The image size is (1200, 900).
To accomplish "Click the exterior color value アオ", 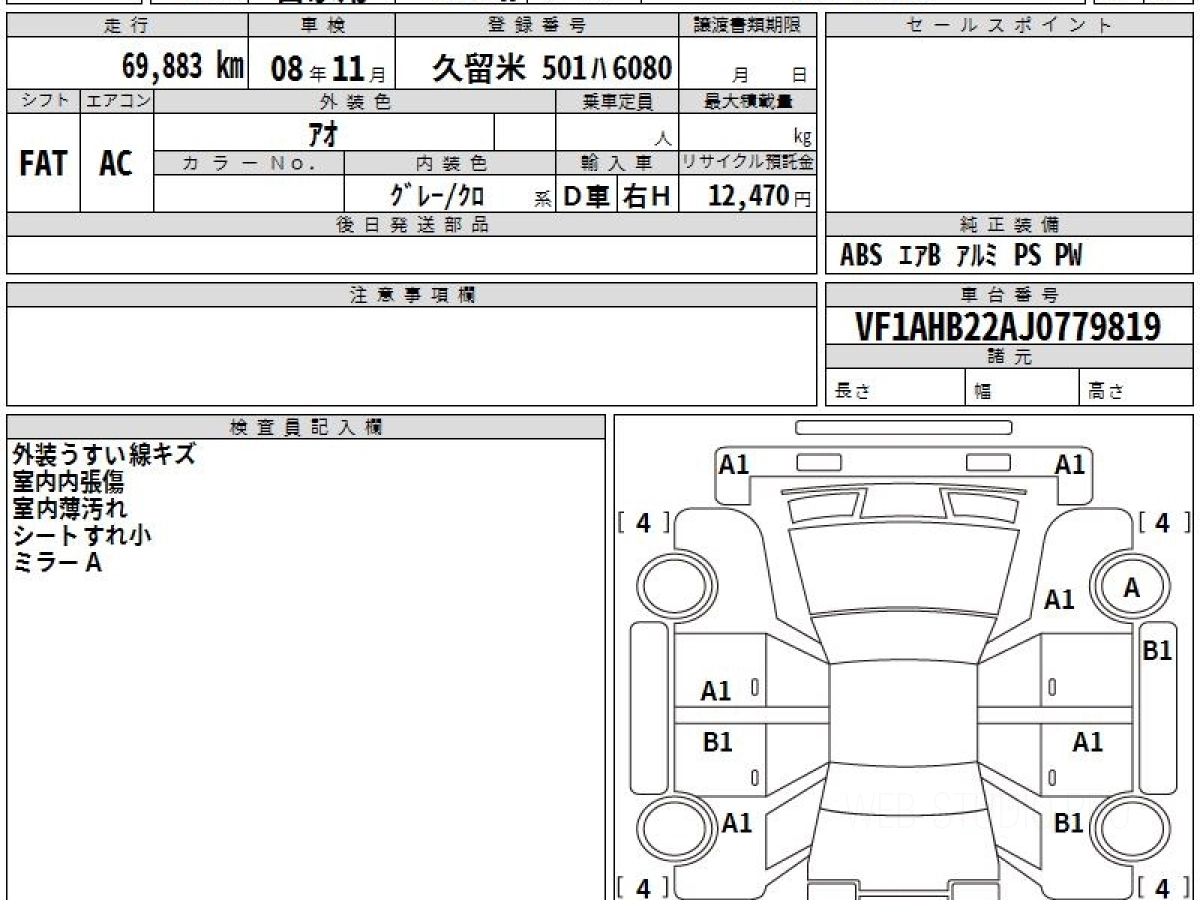I will pos(323,132).
